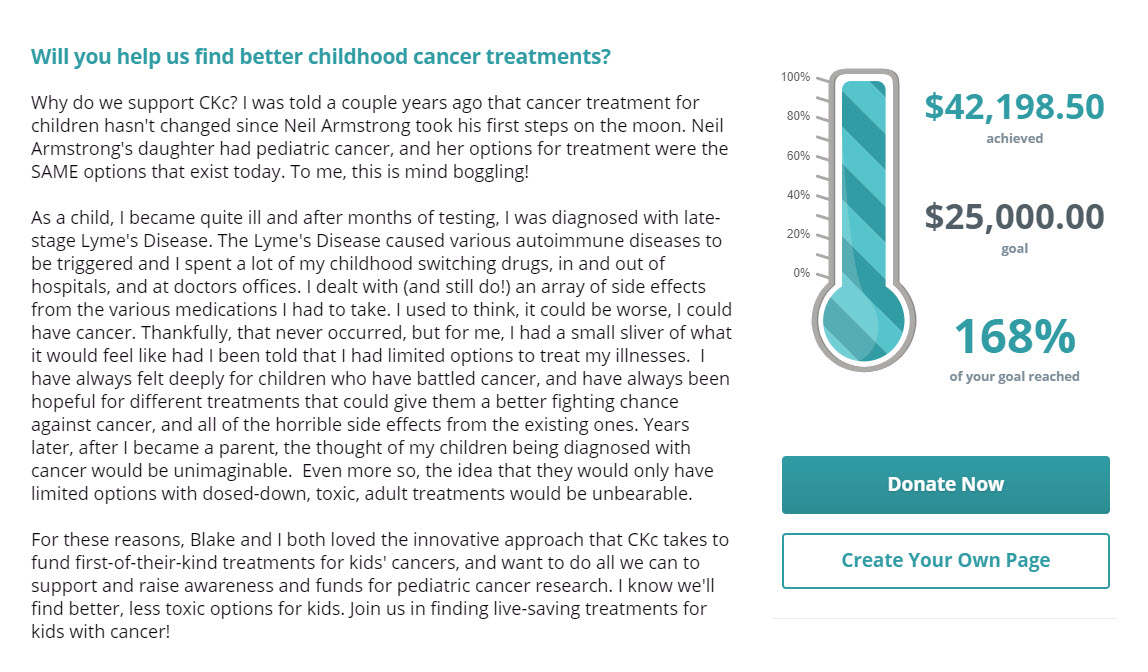Viewport: 1148px width, 672px height.
Task: Click the Donate Now button
Action: [x=945, y=485]
